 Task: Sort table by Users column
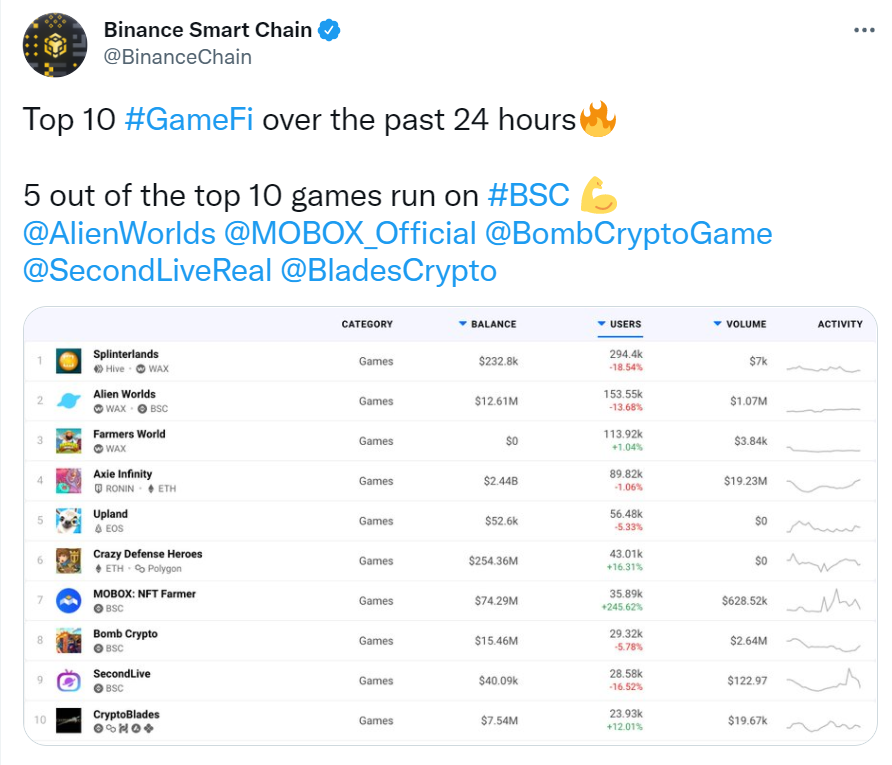point(620,324)
